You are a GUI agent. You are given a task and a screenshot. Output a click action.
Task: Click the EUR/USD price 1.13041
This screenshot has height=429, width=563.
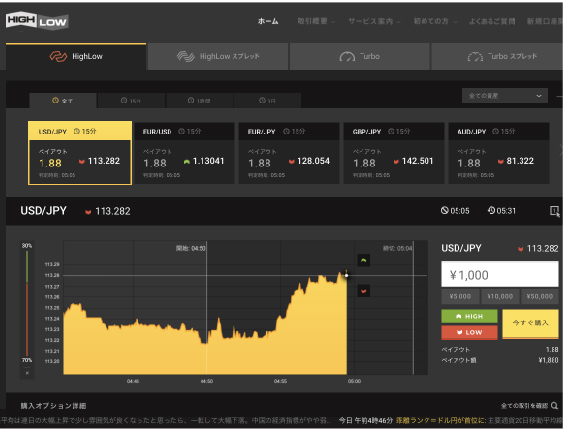[x=209, y=161]
